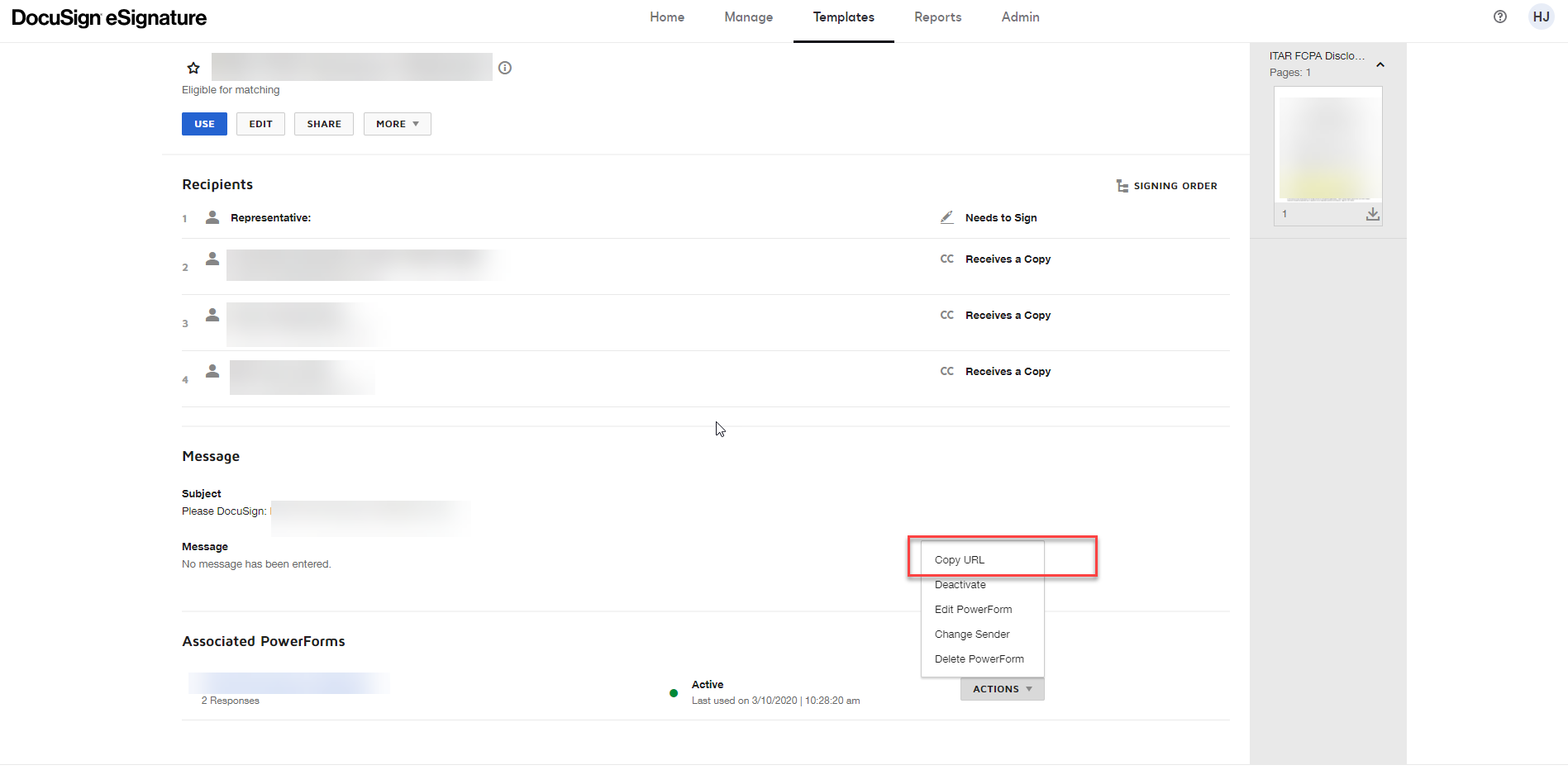Click the 'Pages: 1' label
The height and width of the screenshot is (770, 1568).
[x=1290, y=73]
